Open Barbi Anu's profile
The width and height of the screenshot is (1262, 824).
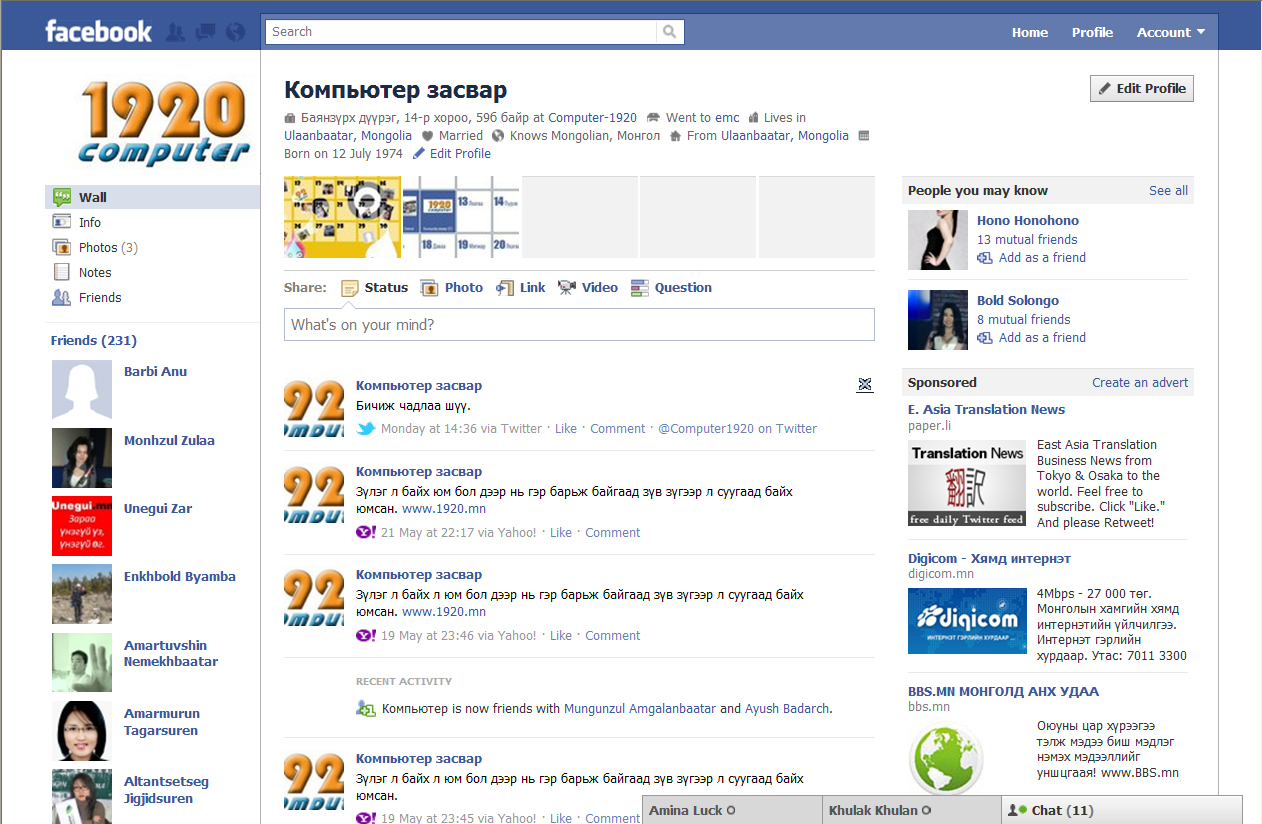(x=155, y=372)
